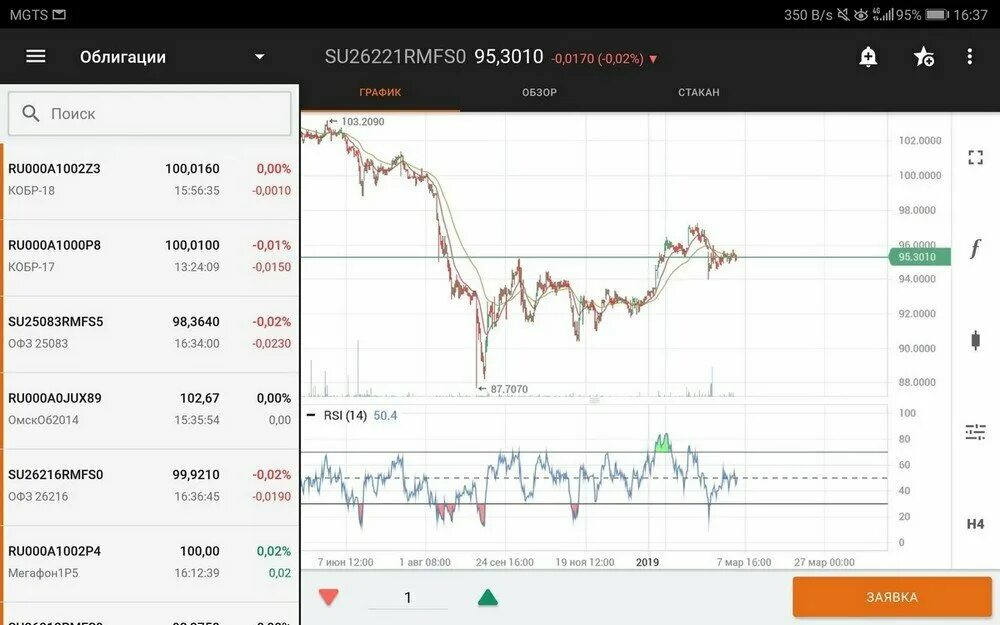Select the quantity field showing 1
Viewport: 1000px width, 625px height.
pyautogui.click(x=408, y=598)
